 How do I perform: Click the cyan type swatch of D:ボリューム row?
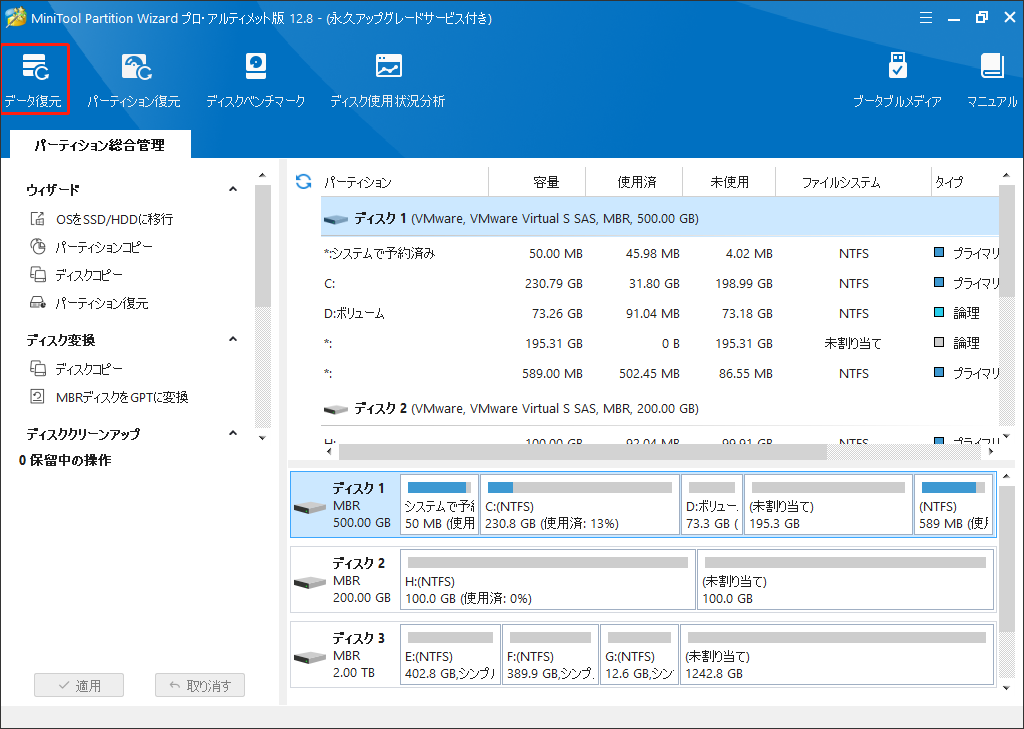point(939,312)
